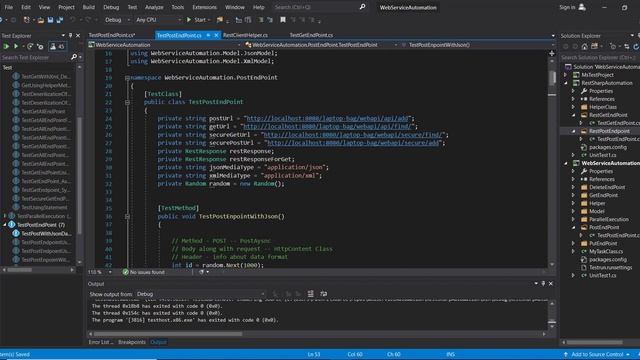Open the Breakpoints tab
640x360 pixels.
pos(132,342)
